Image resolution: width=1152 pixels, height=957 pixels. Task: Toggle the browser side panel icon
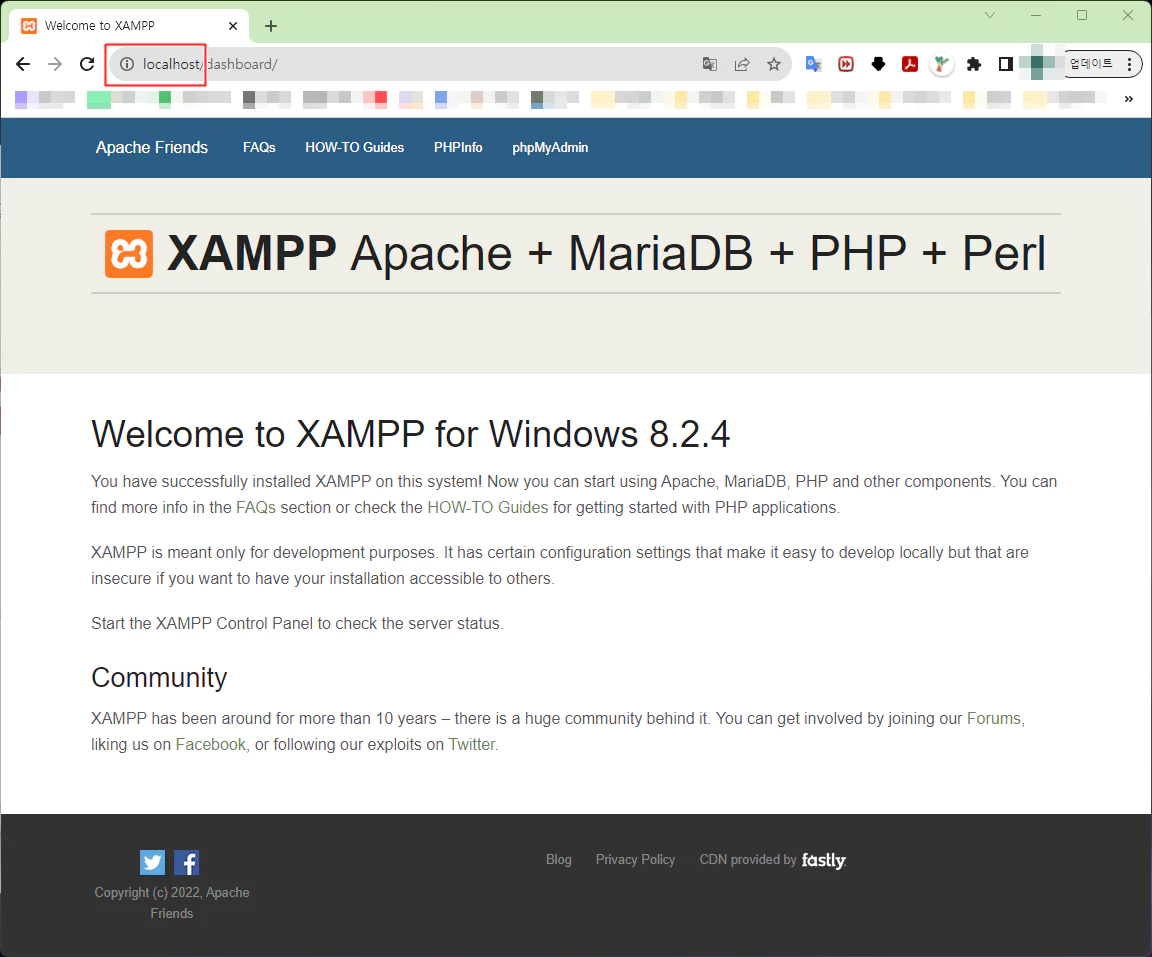(x=1006, y=64)
